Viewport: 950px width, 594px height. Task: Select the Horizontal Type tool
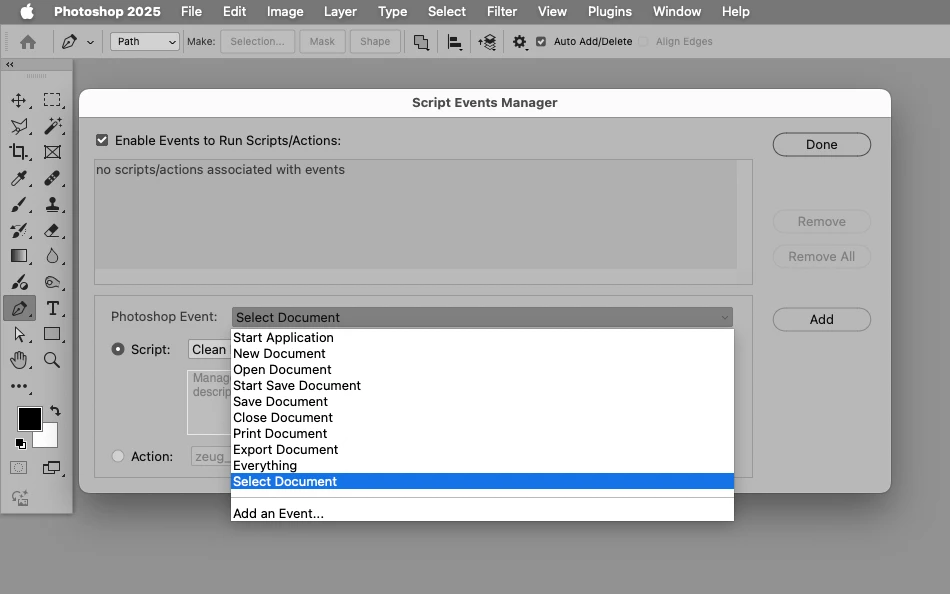53,308
